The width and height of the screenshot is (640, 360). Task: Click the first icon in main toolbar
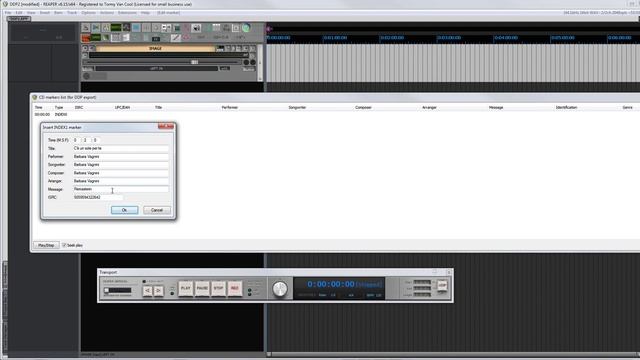(x=86, y=28)
